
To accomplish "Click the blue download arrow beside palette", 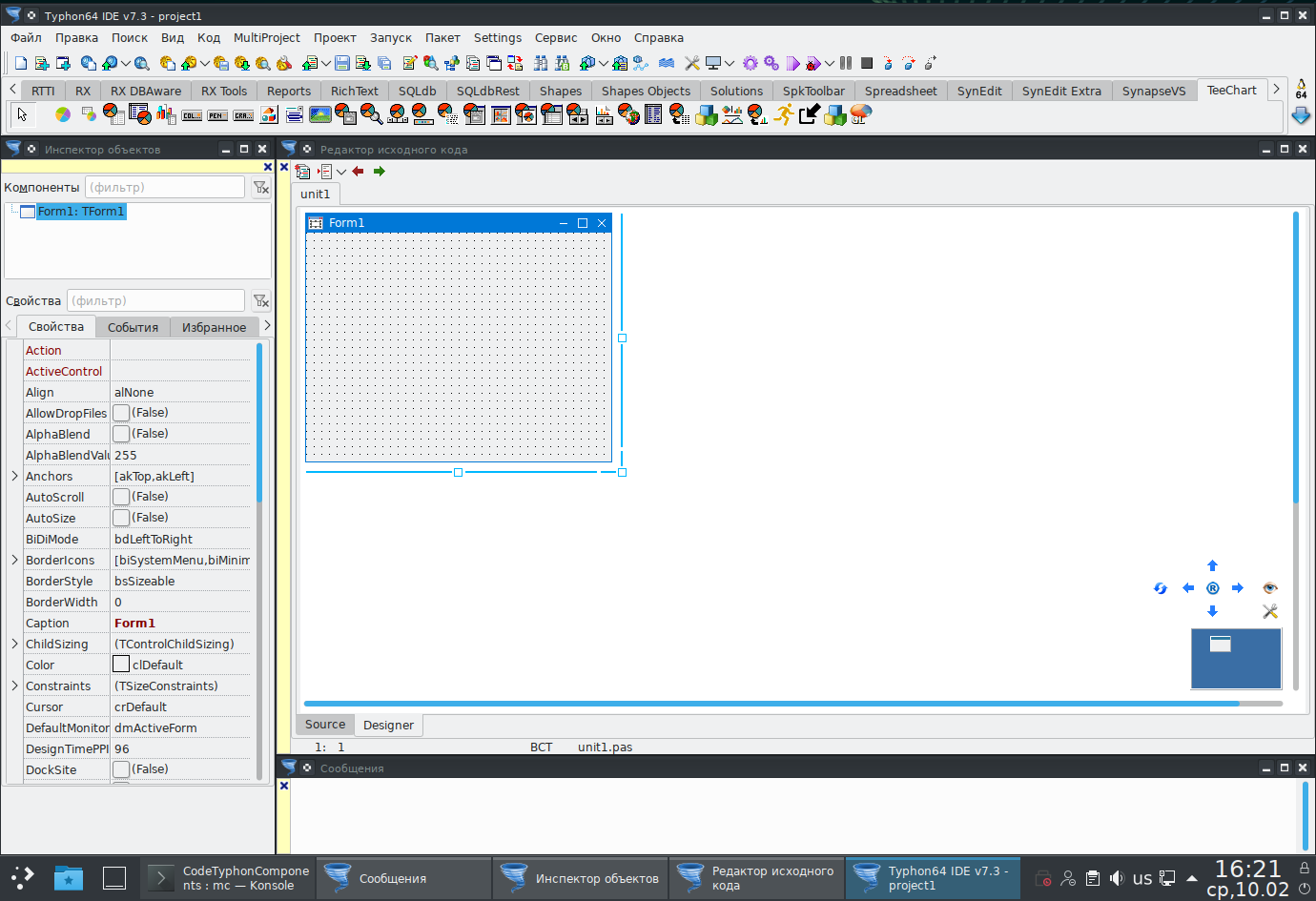I will pyautogui.click(x=1301, y=115).
